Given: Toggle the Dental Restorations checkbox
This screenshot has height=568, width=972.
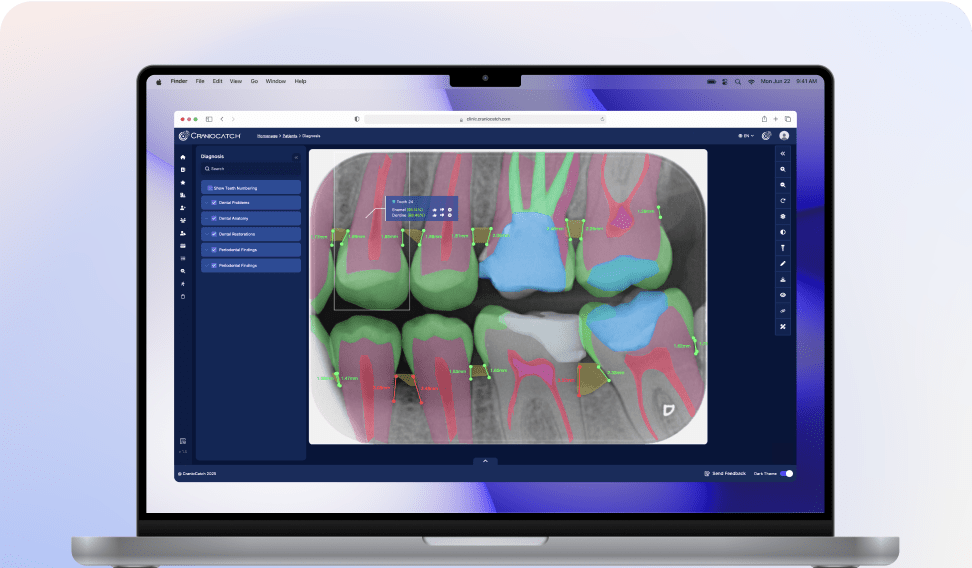Looking at the screenshot, I should click(x=214, y=234).
